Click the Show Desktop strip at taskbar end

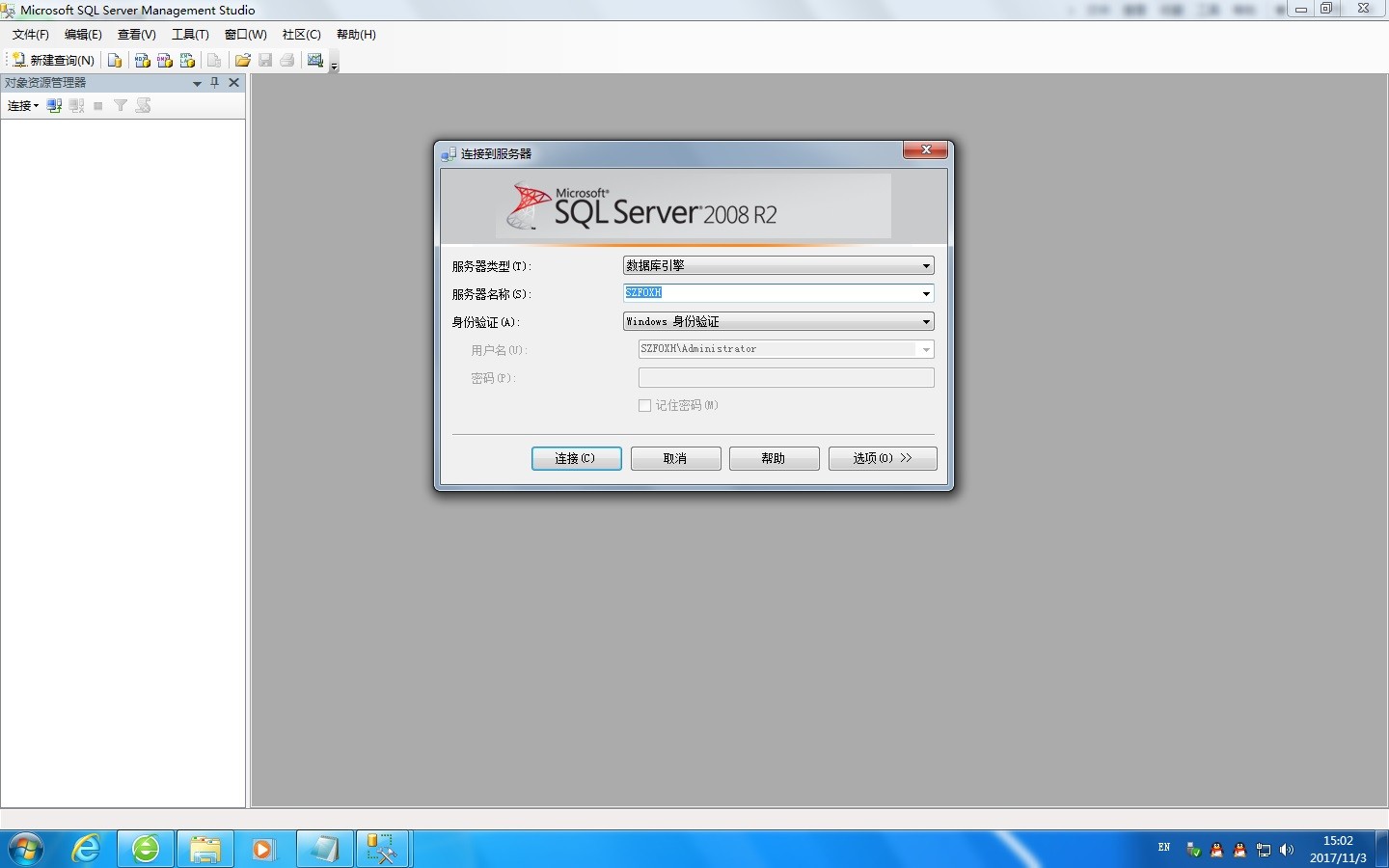(x=1382, y=850)
